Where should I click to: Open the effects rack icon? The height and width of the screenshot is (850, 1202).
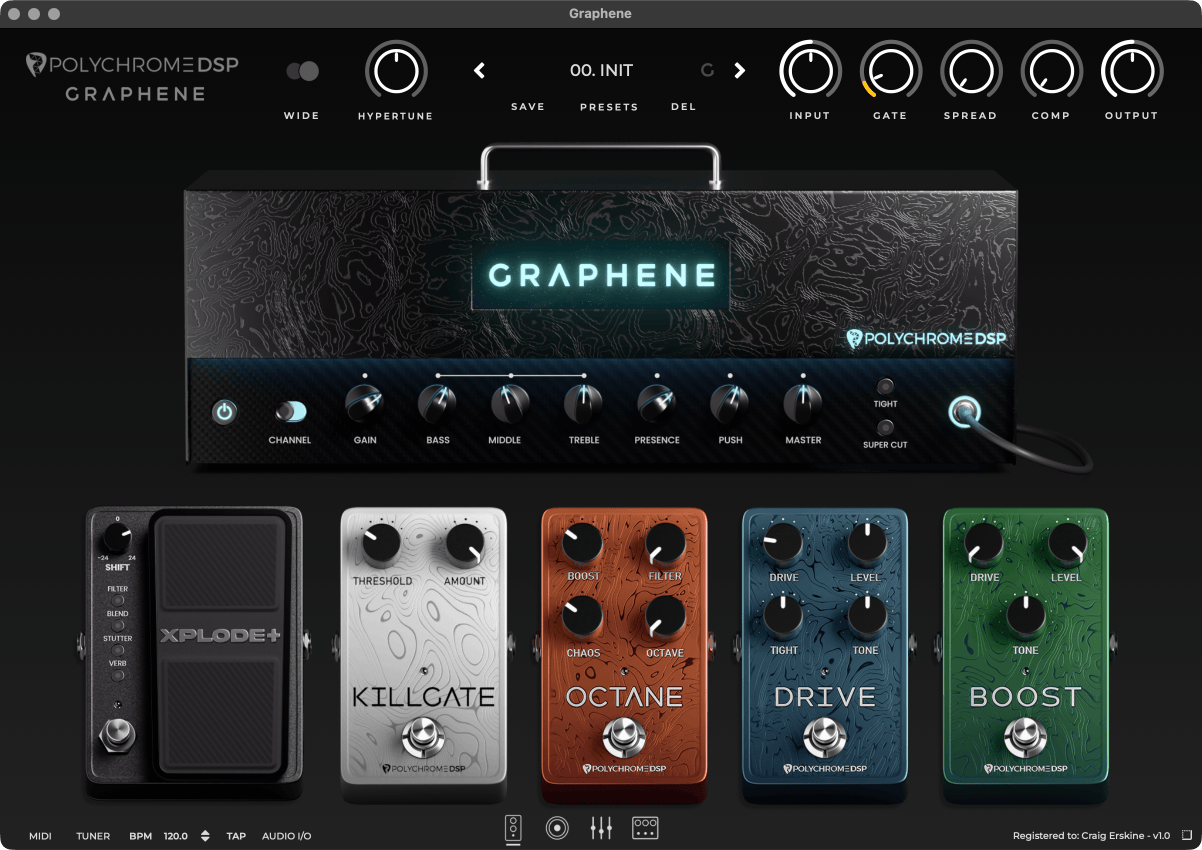point(645,827)
